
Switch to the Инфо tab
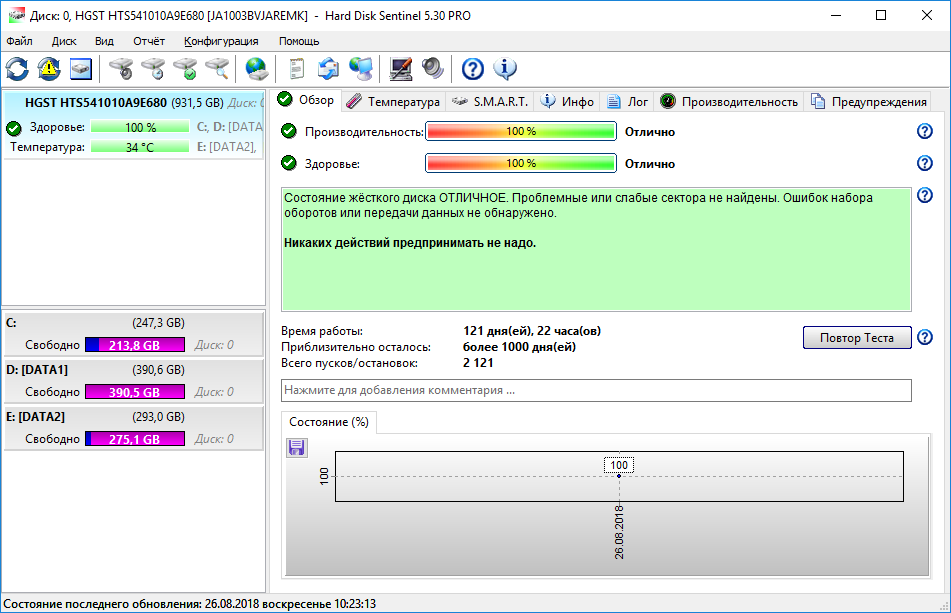[567, 102]
